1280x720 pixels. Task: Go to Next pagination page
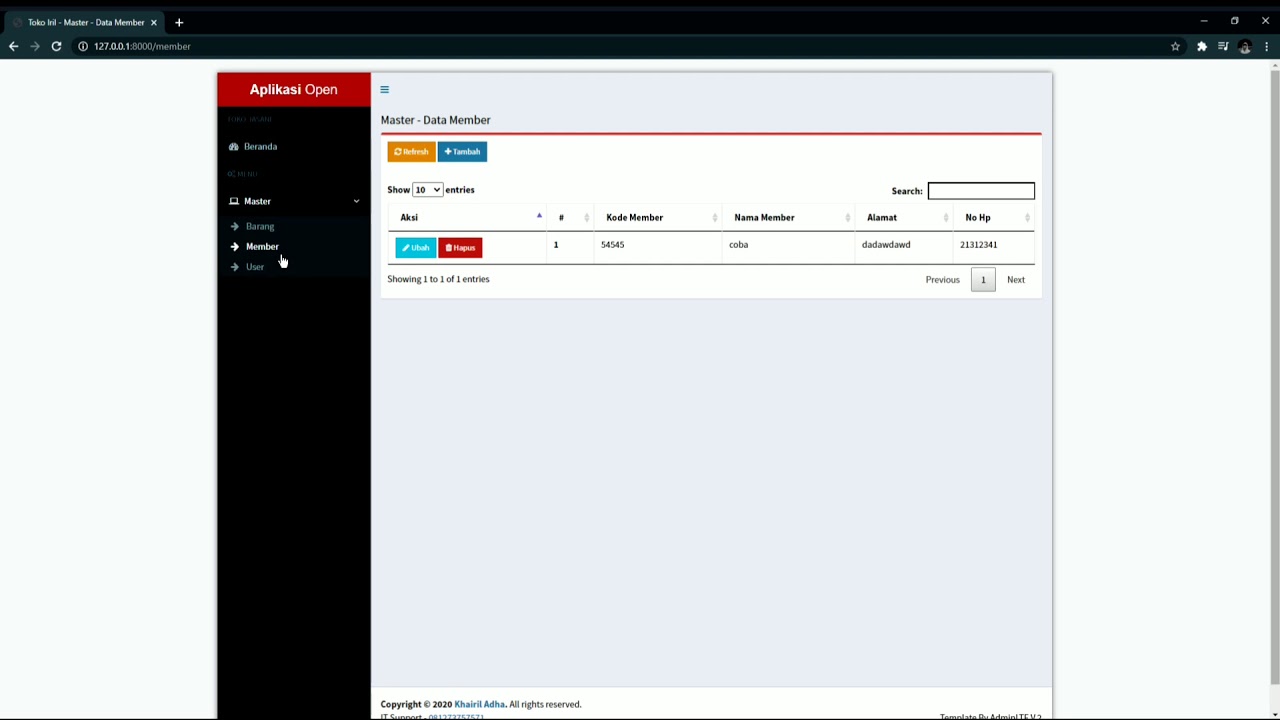pyautogui.click(x=1015, y=280)
